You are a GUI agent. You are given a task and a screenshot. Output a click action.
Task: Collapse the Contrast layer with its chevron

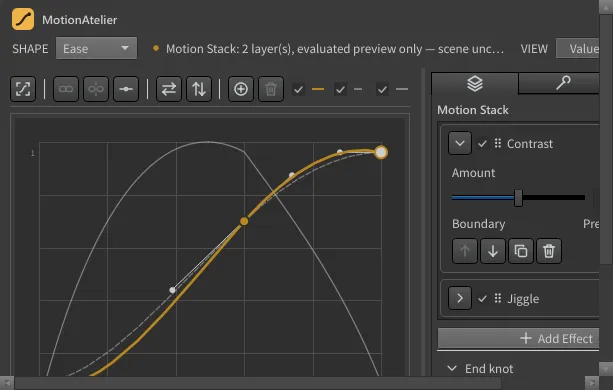[x=460, y=143]
